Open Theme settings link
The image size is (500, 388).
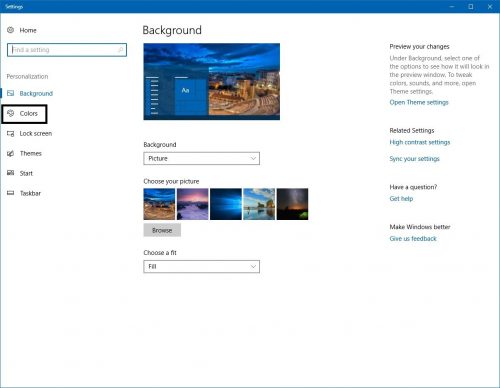(x=419, y=102)
